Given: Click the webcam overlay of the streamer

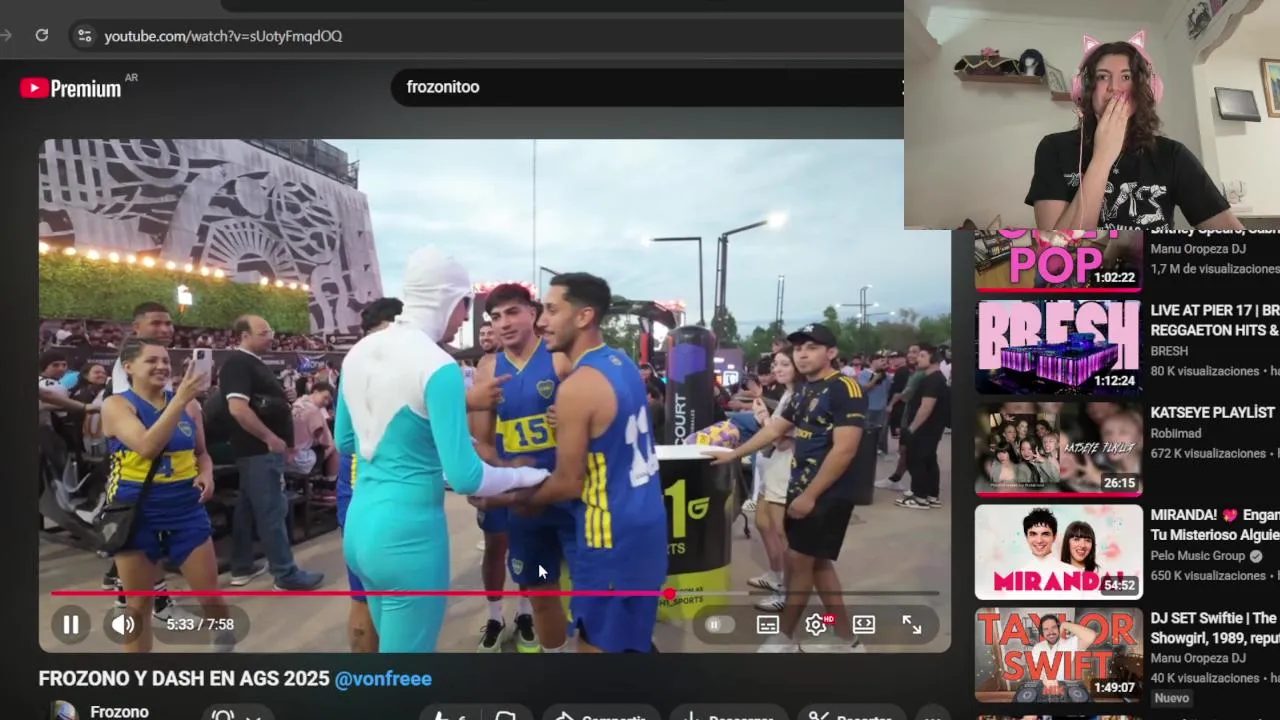Looking at the screenshot, I should (x=1092, y=114).
